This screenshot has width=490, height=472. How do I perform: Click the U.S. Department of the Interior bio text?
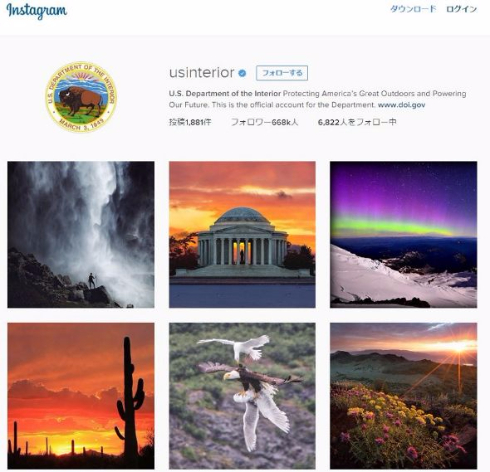[225, 94]
